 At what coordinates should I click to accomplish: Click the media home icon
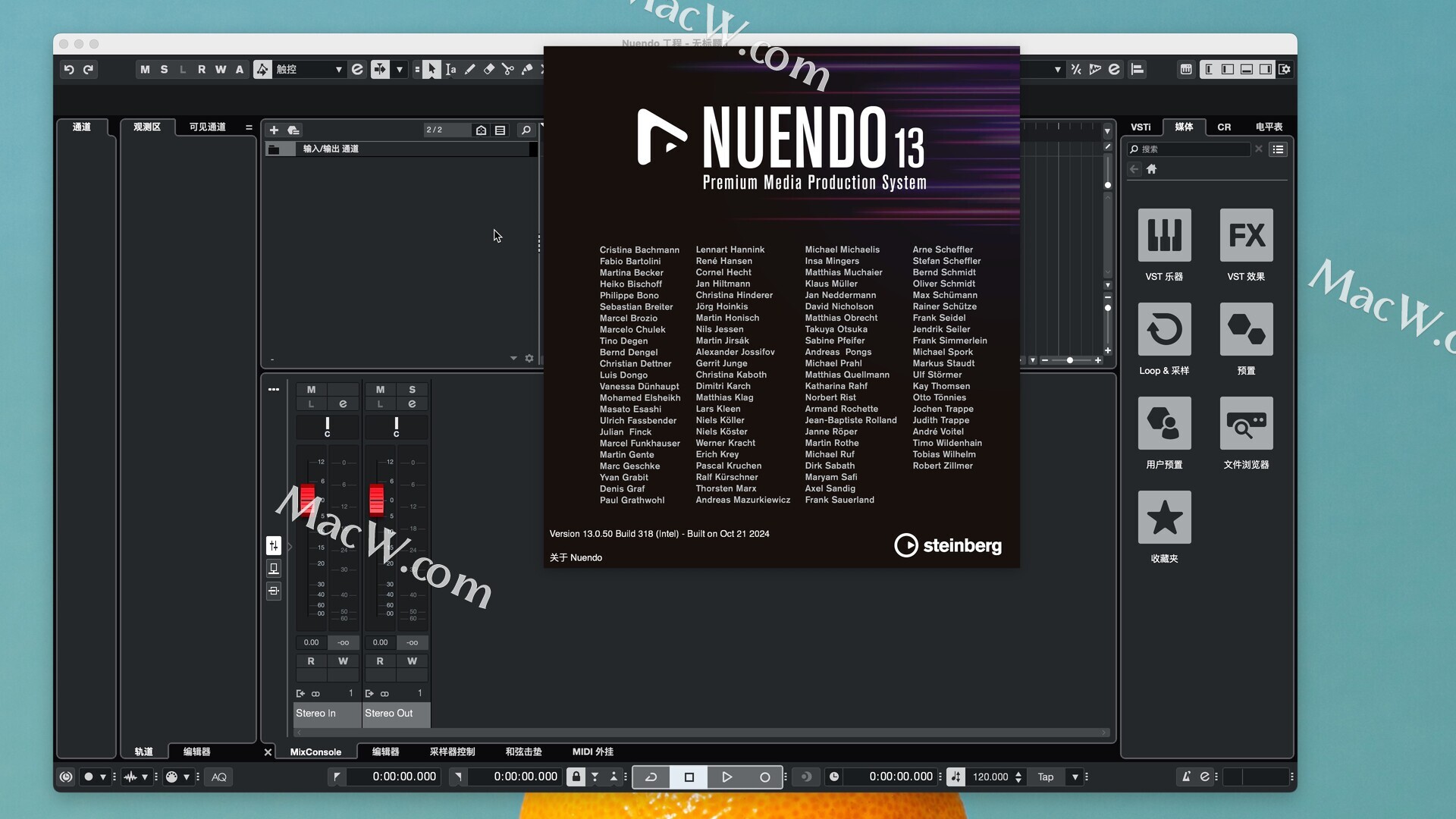[x=1151, y=169]
